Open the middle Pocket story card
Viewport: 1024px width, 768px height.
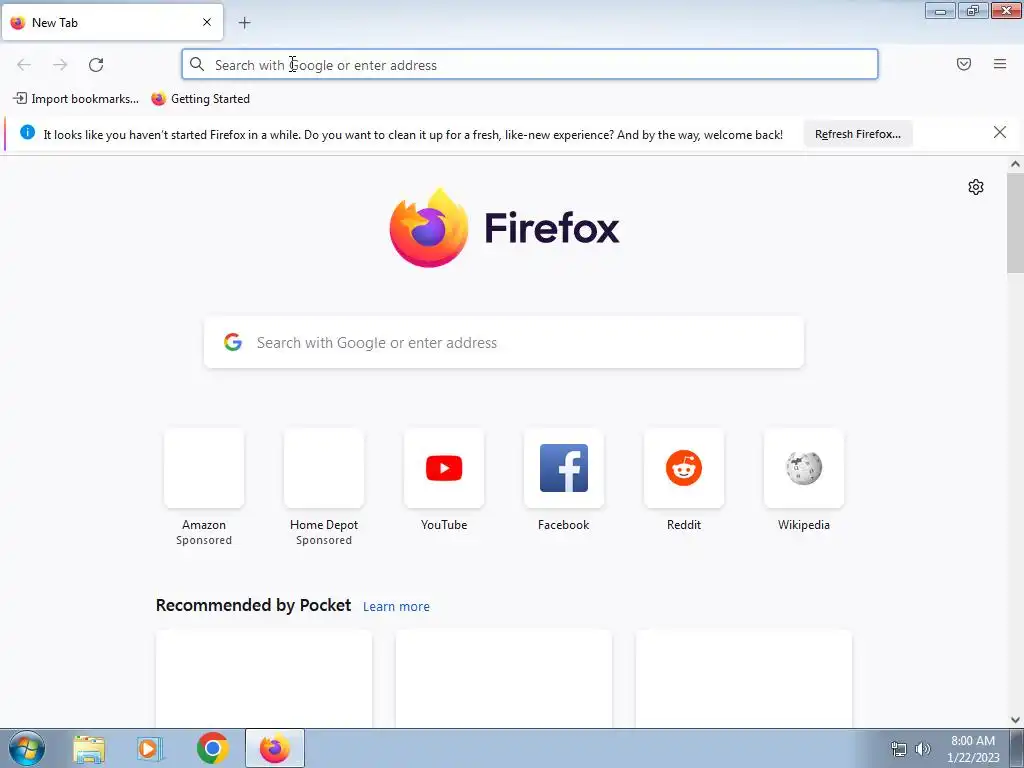pos(504,679)
